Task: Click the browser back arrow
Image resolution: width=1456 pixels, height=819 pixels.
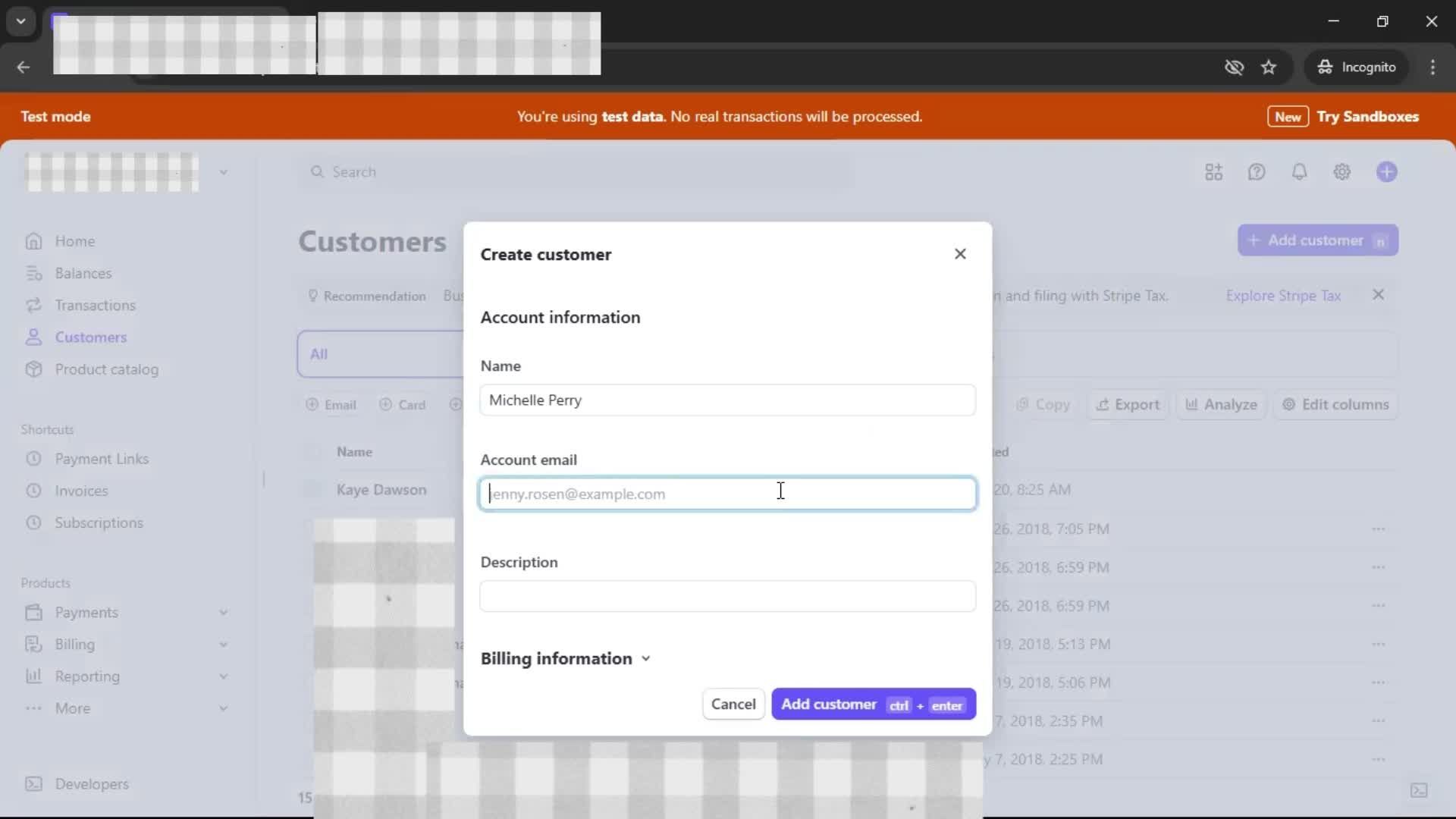Action: [24, 67]
